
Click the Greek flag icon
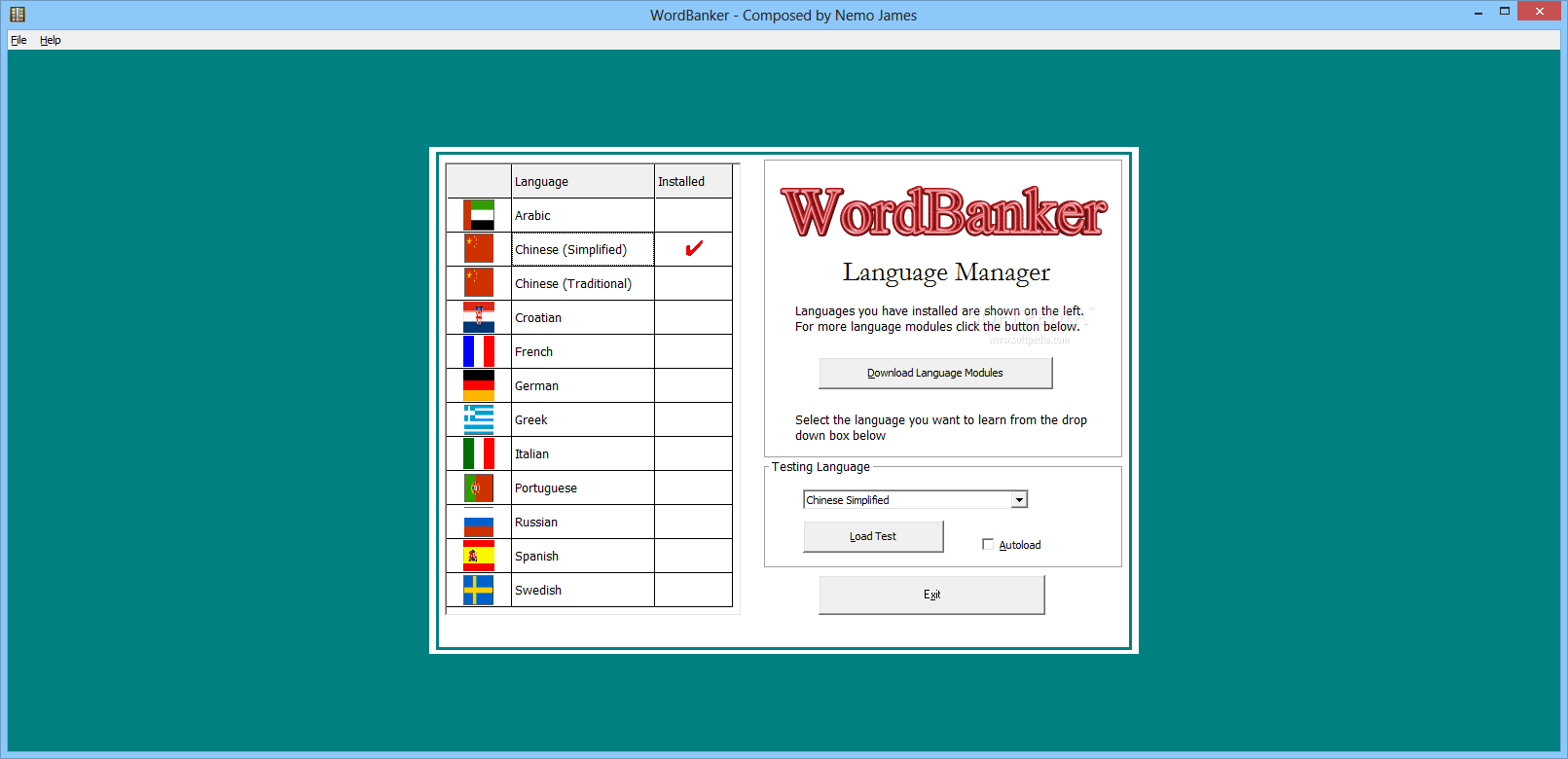(479, 419)
